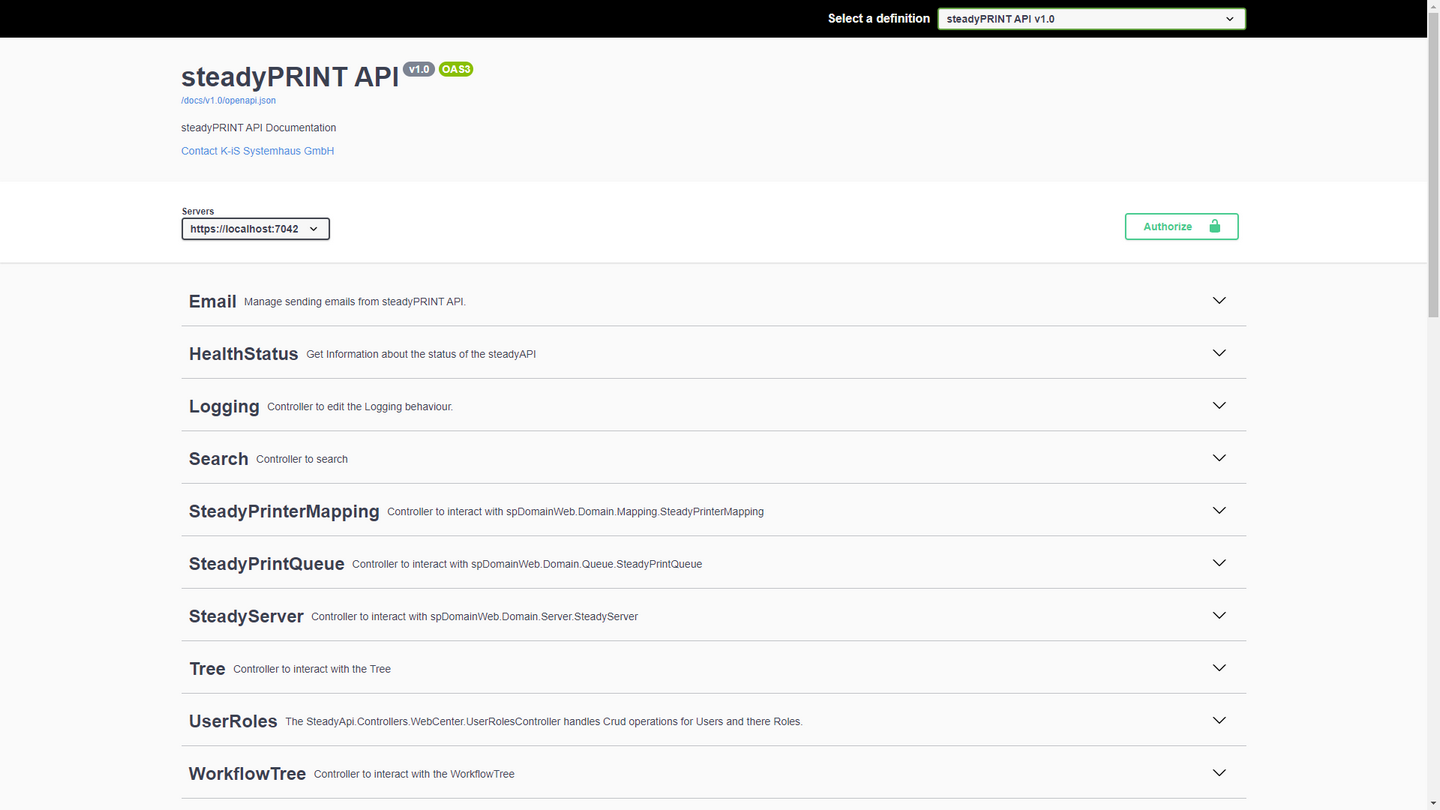The image size is (1440, 810).
Task: Click the HealthStatus tag heading
Action: click(x=243, y=354)
